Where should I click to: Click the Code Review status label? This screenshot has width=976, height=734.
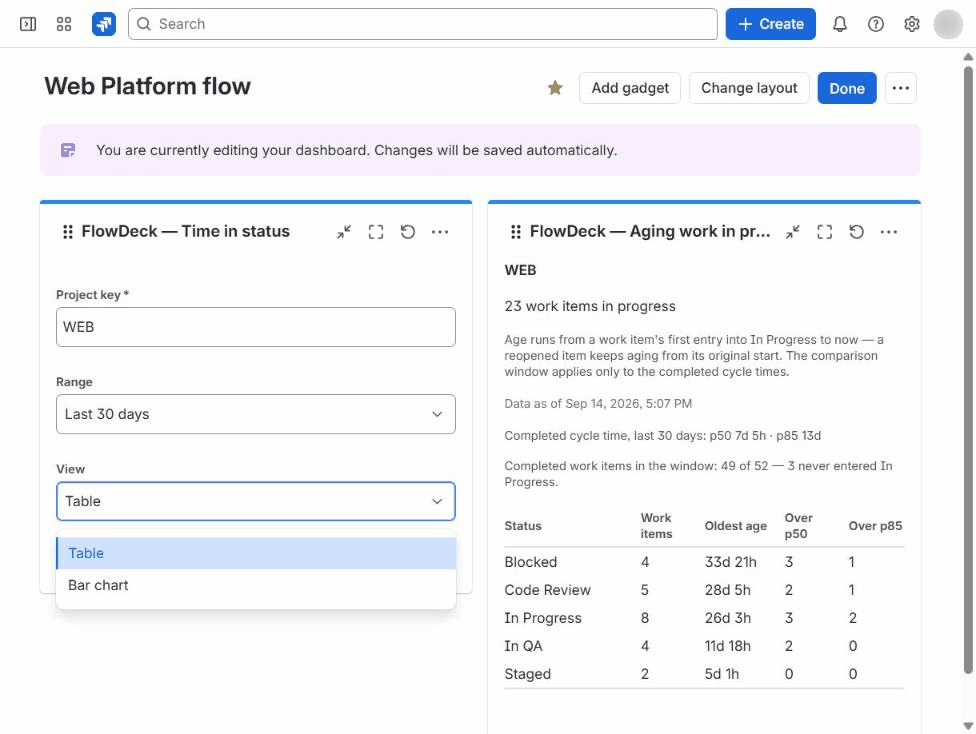(x=547, y=590)
